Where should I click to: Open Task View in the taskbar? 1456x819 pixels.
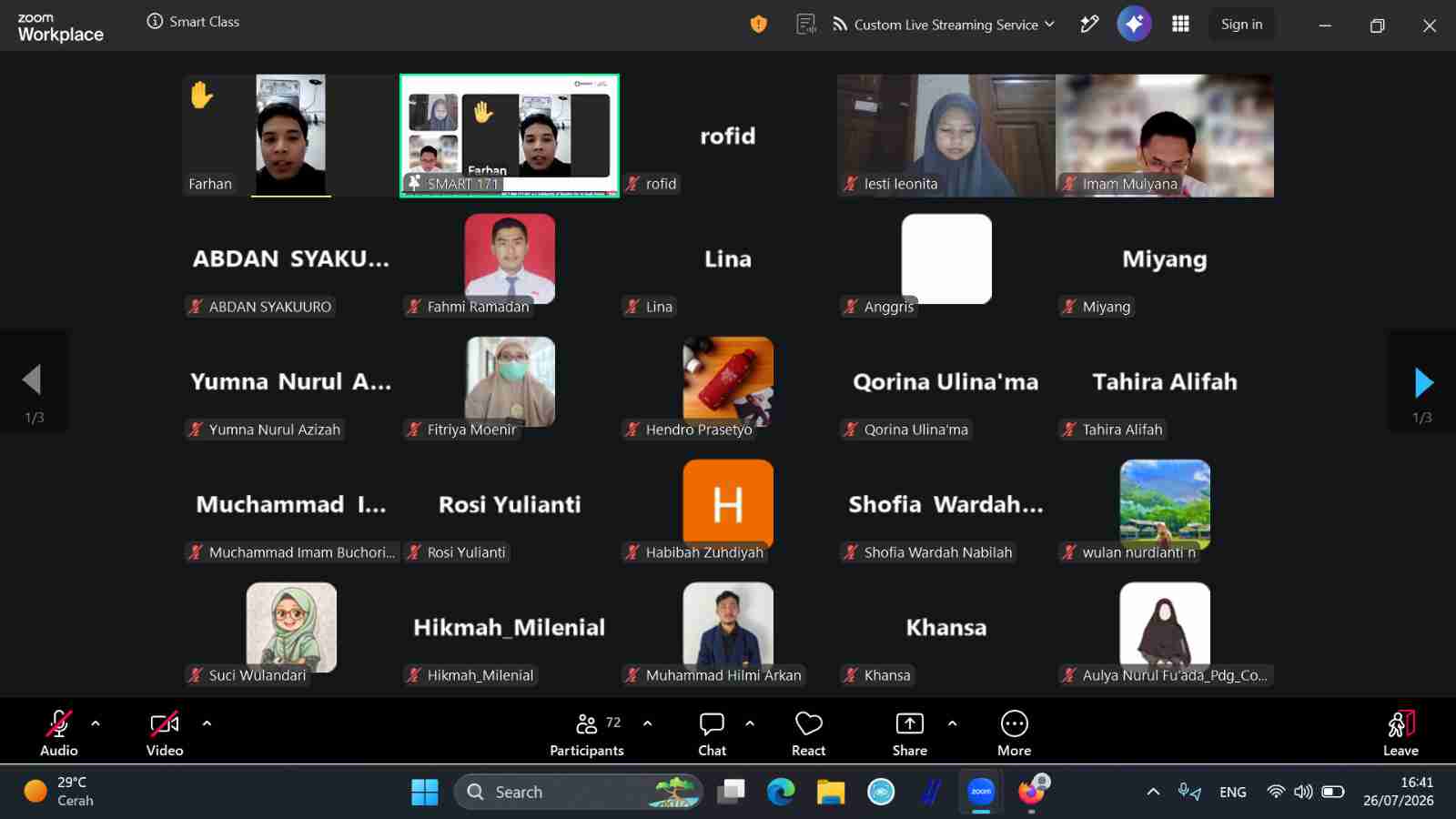coord(731,792)
